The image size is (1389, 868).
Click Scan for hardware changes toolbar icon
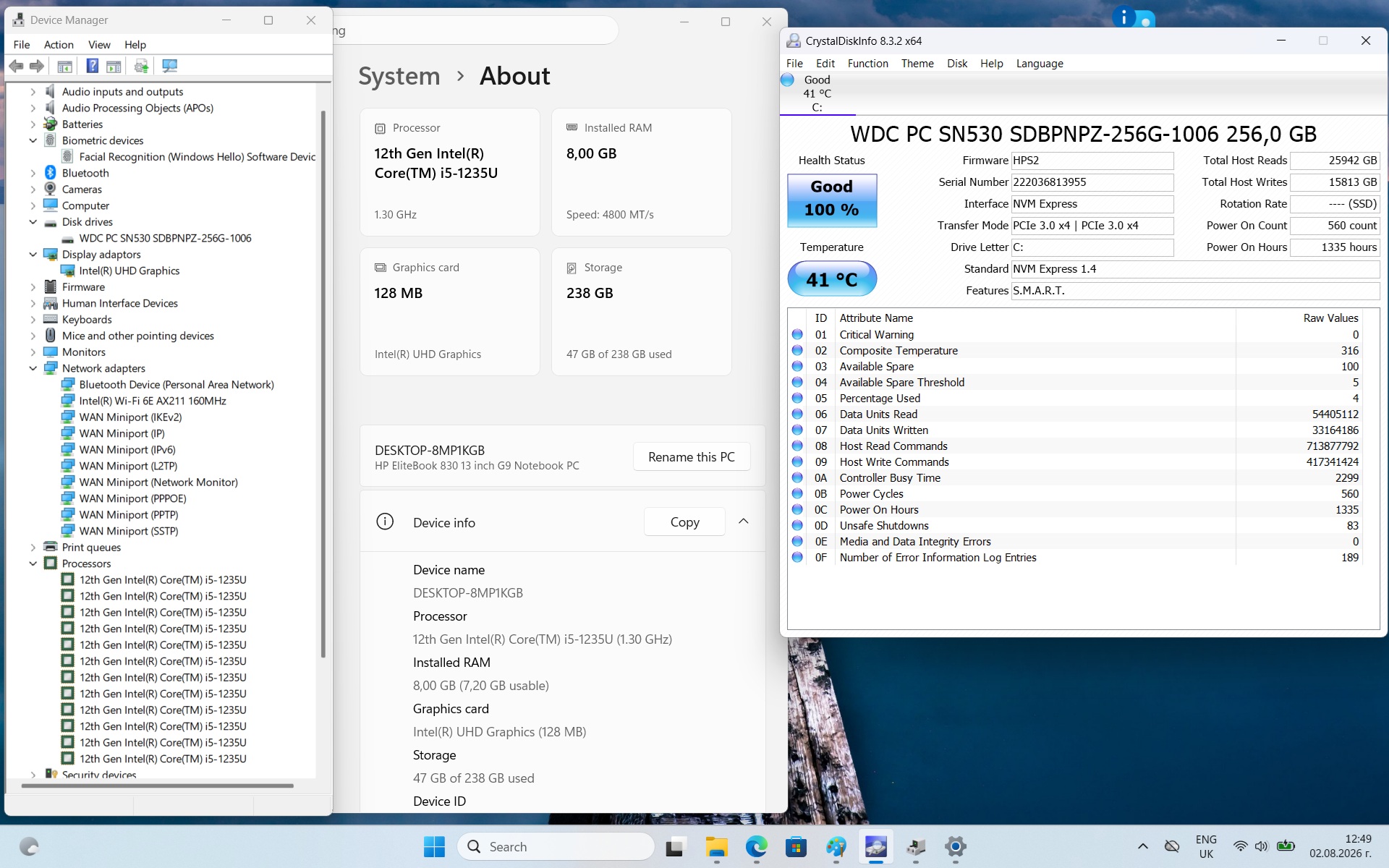coord(169,66)
